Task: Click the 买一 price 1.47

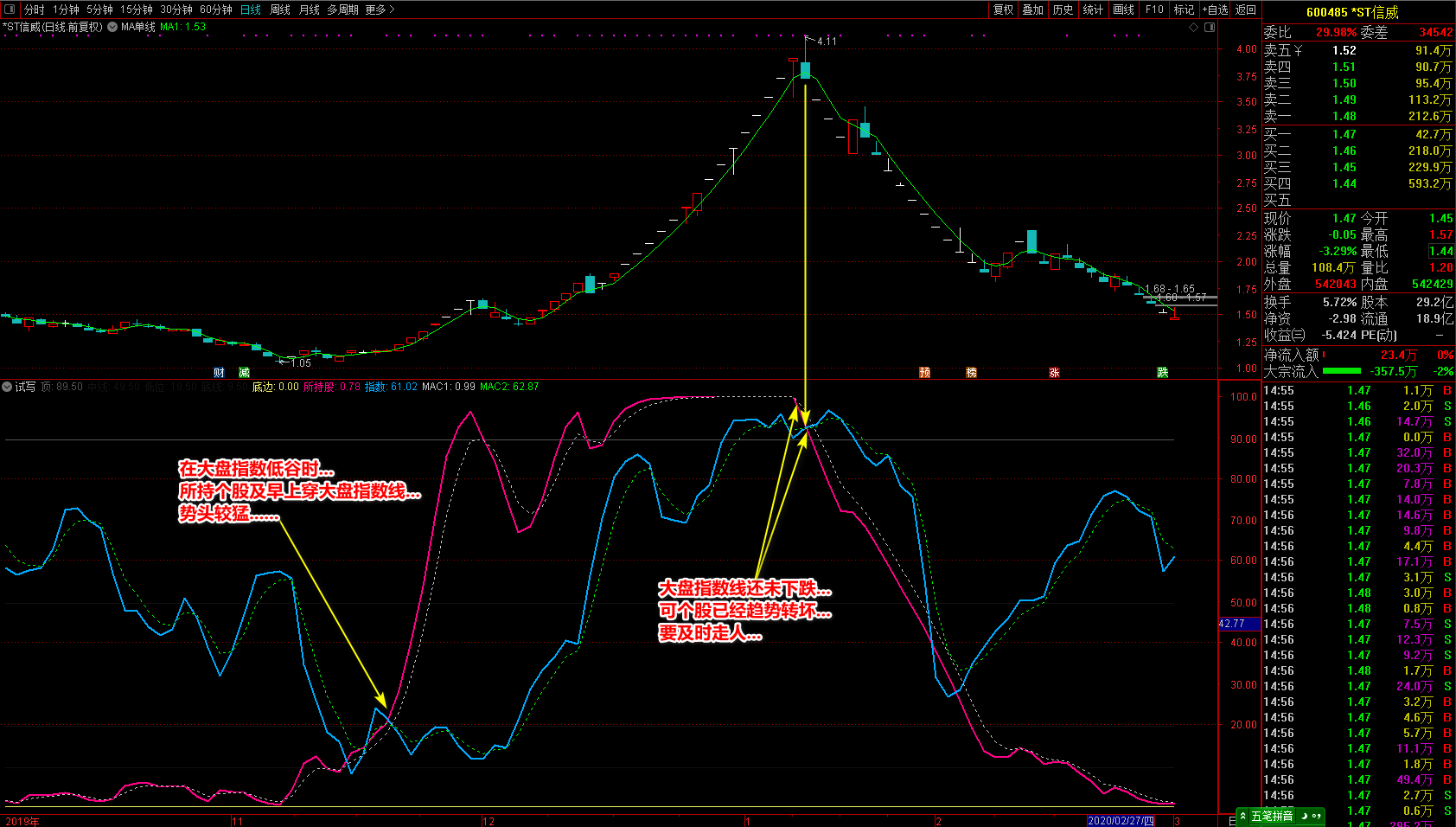Action: [1344, 134]
